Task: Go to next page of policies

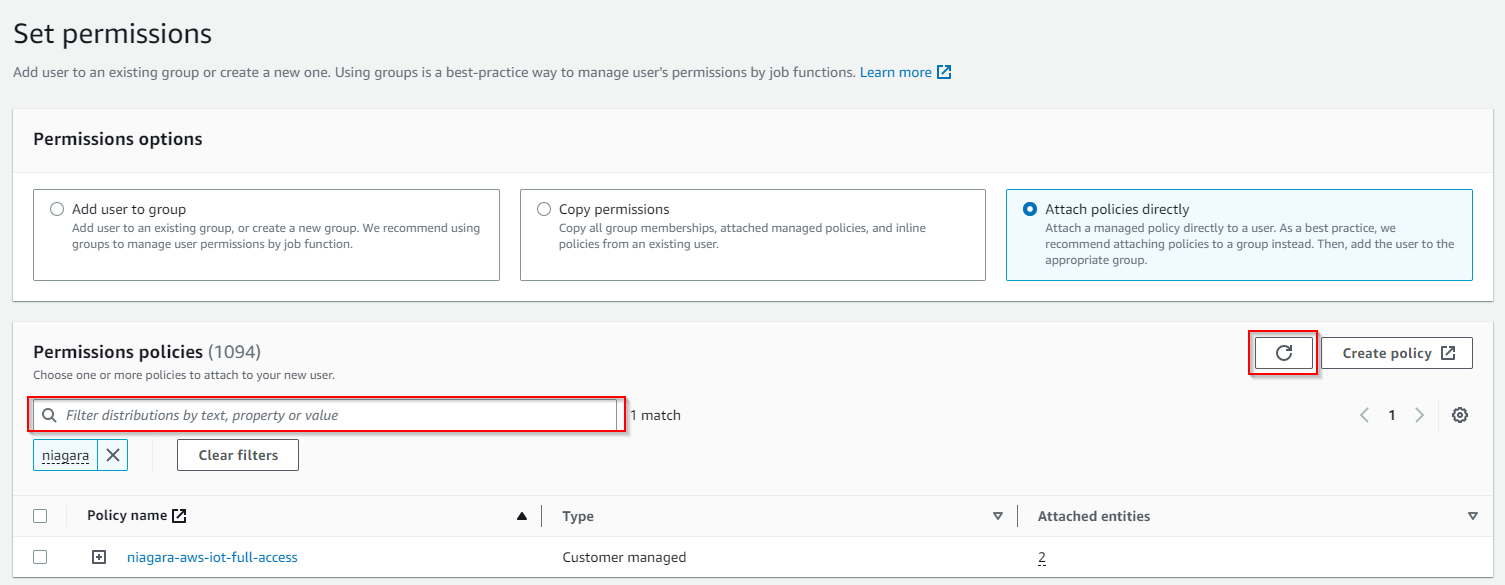Action: 1419,415
